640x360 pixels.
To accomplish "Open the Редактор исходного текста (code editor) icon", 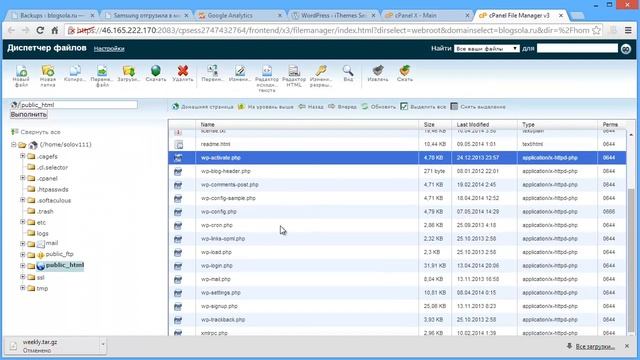I will [267, 78].
